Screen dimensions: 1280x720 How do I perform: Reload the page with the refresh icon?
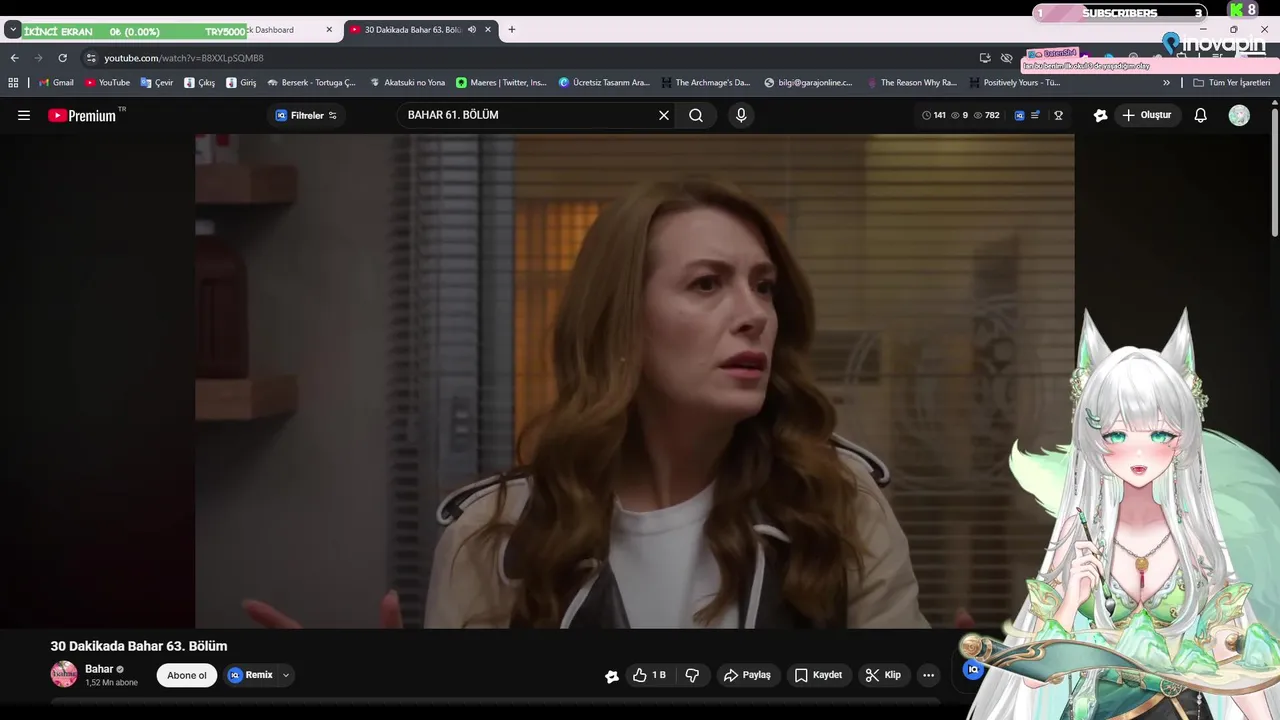tap(62, 58)
